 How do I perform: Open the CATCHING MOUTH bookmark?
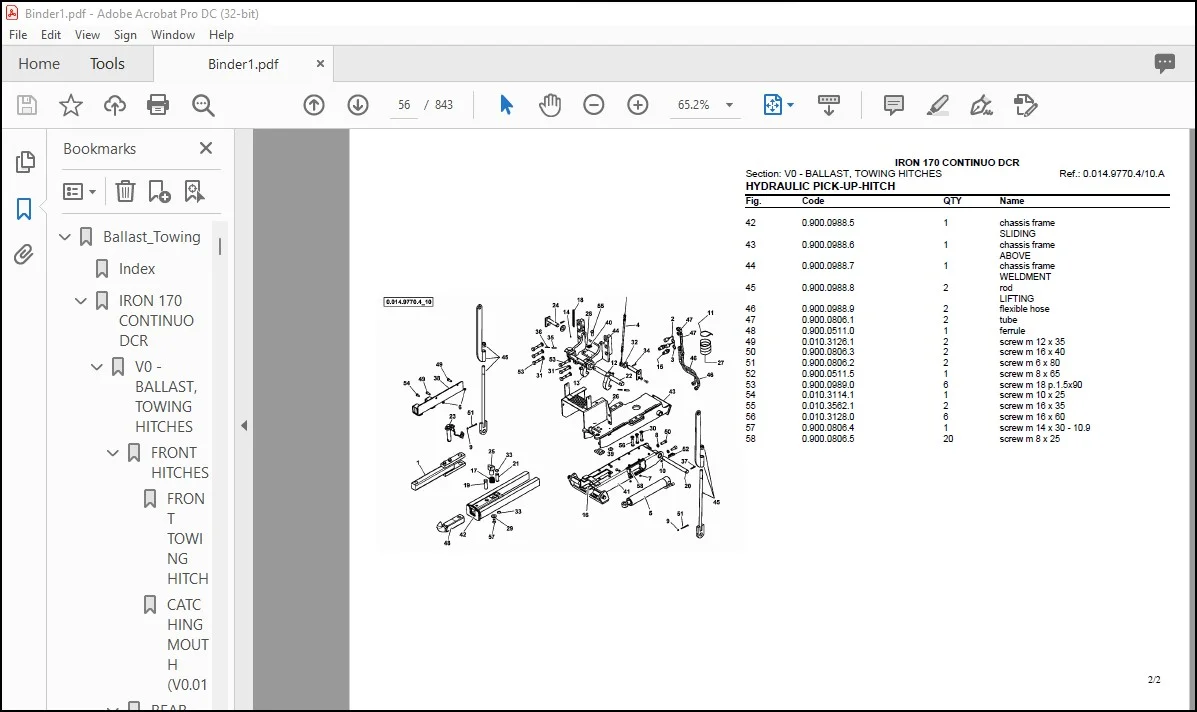(x=187, y=644)
